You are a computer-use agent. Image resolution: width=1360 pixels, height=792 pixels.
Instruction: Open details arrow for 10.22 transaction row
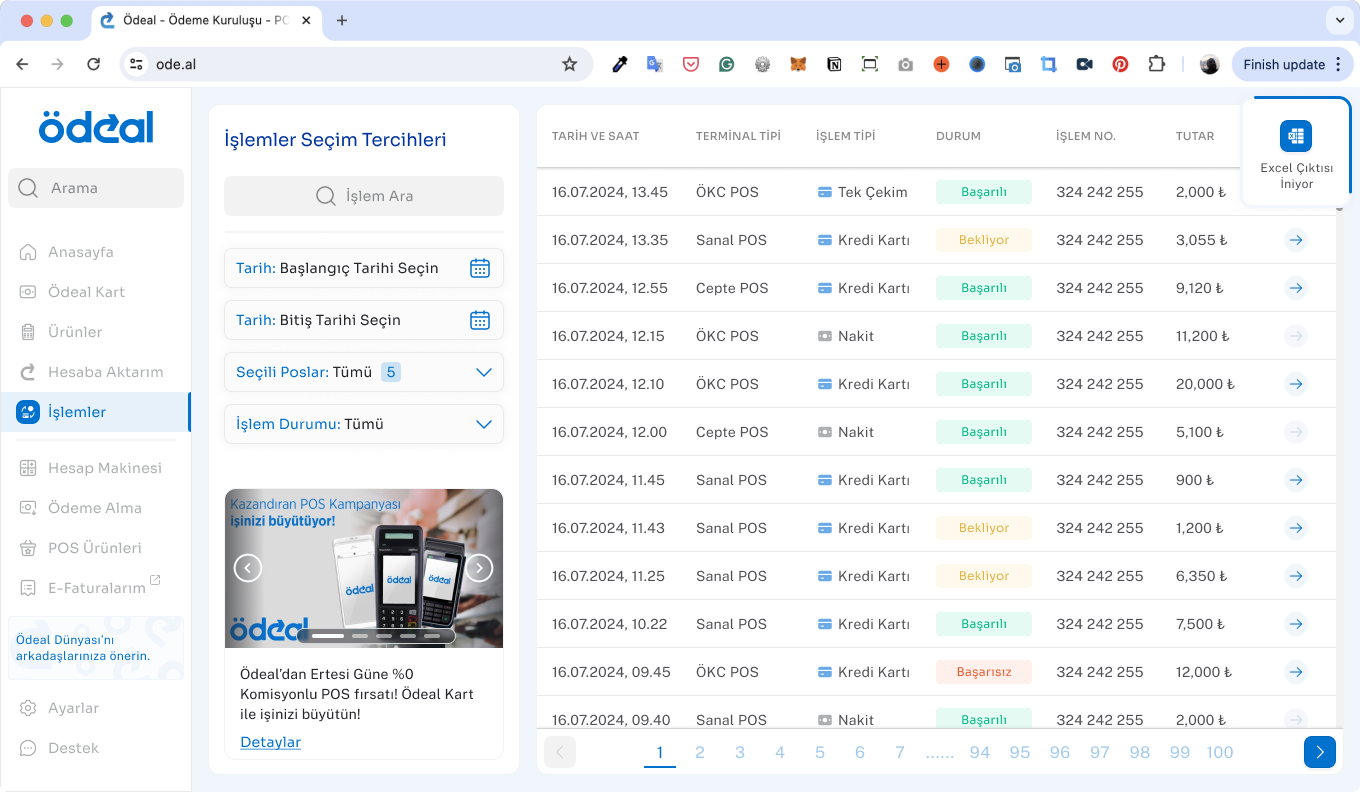(x=1296, y=624)
